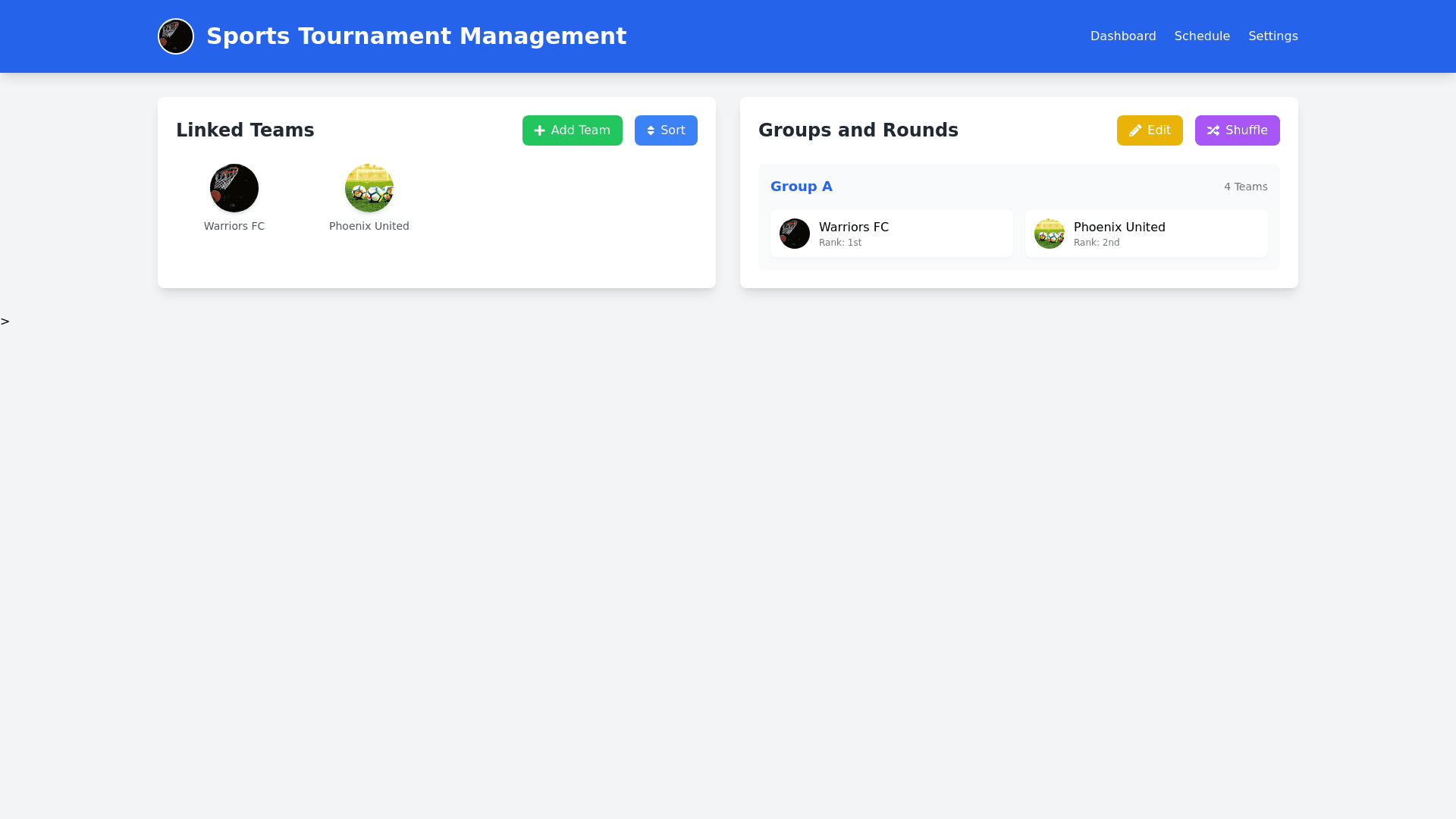This screenshot has height=819, width=1456.
Task: Click the shuffle arrows icon
Action: coord(1213,130)
